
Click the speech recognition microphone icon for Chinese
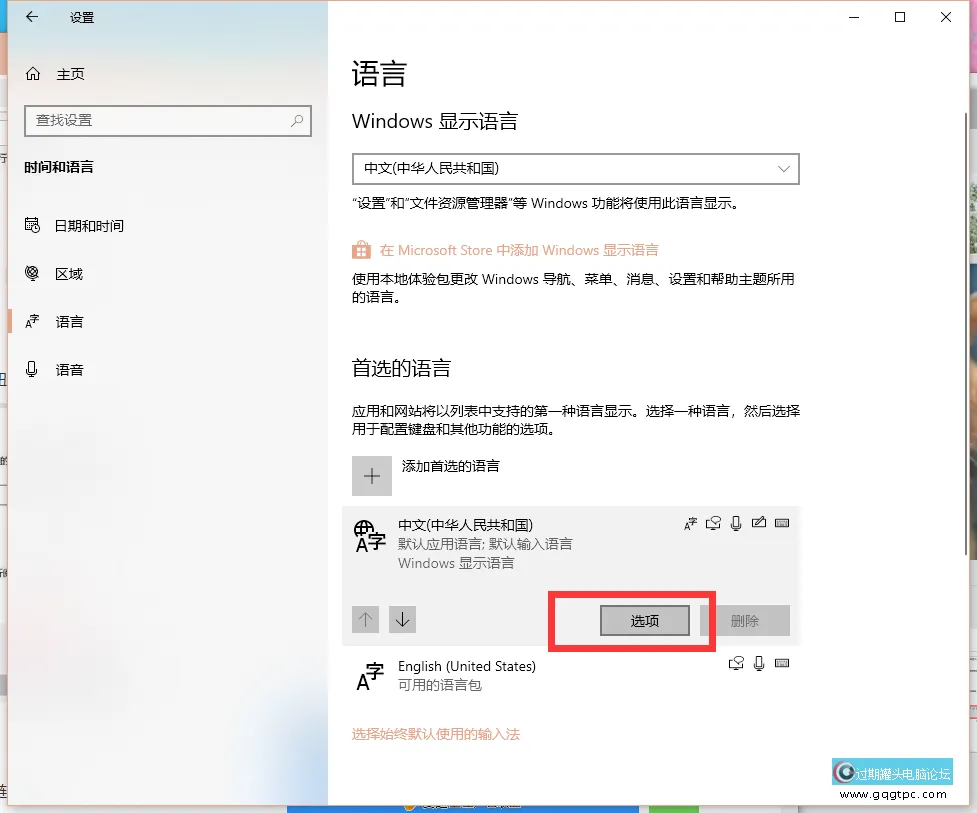click(736, 523)
